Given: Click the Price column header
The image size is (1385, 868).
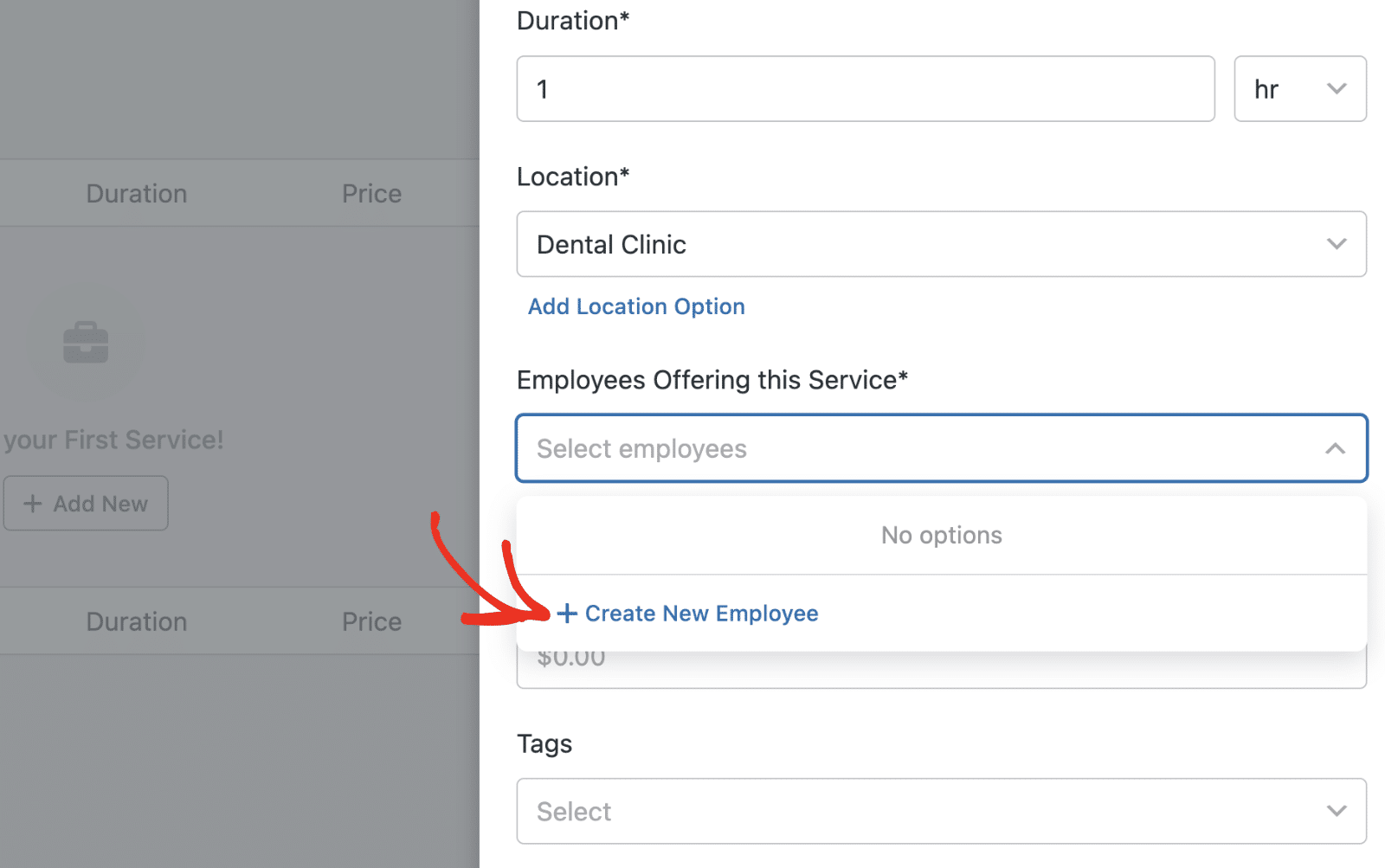Looking at the screenshot, I should coord(371,192).
